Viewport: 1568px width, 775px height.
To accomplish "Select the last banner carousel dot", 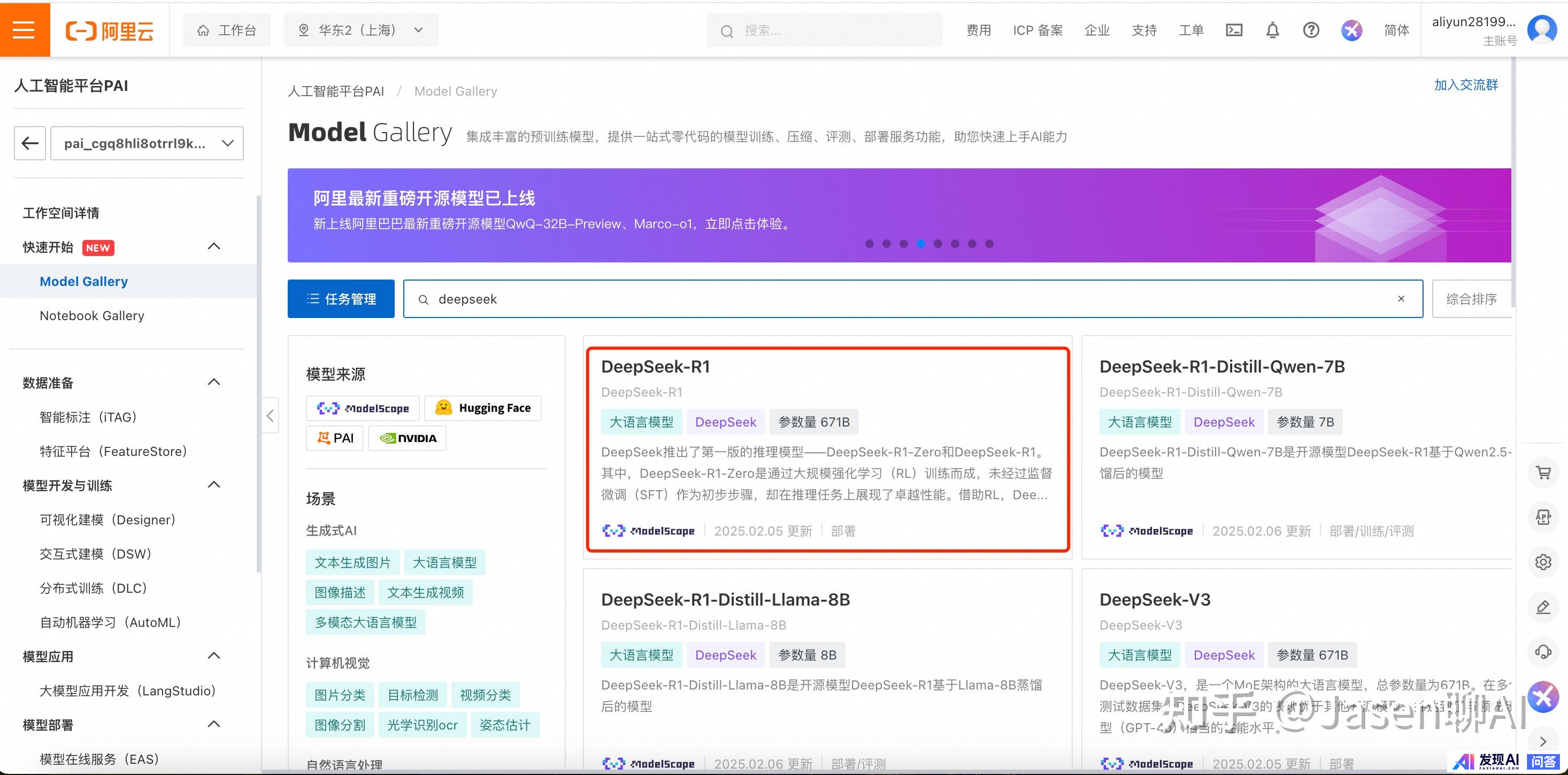I will [989, 243].
